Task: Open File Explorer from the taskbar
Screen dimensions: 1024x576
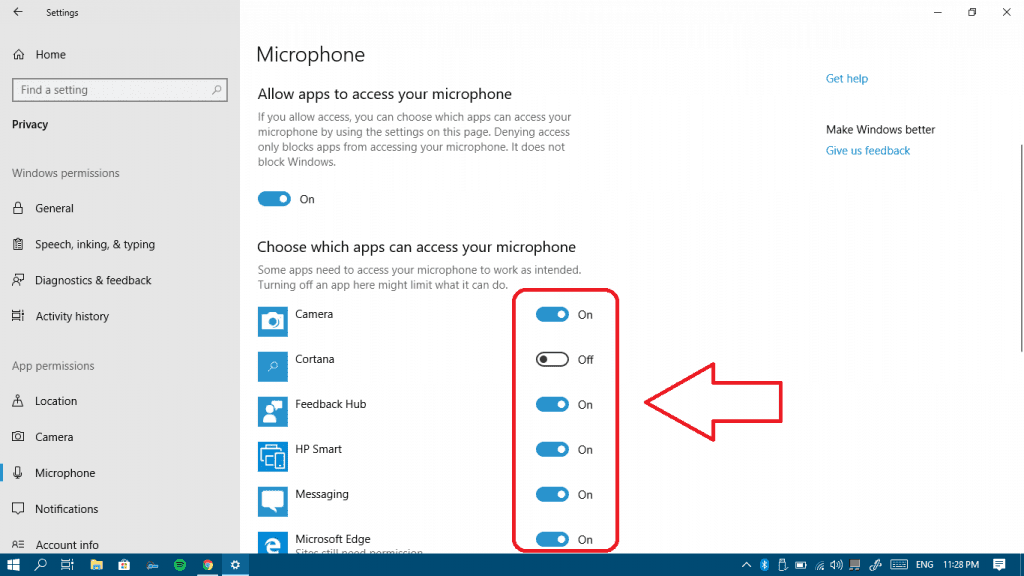Action: [x=97, y=565]
